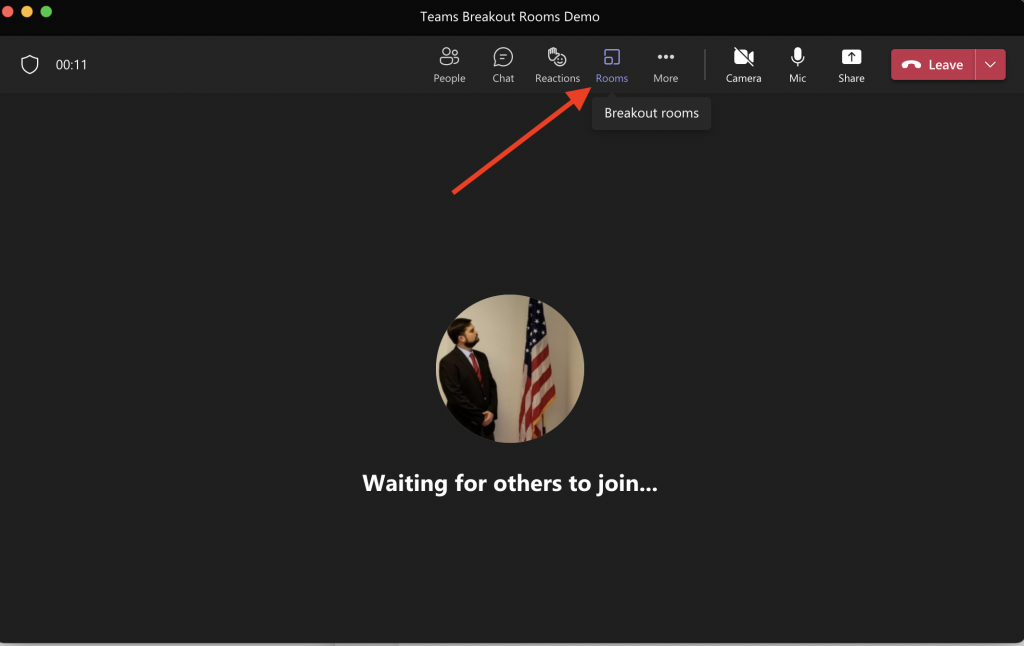Close the window with red button

pos(8,12)
